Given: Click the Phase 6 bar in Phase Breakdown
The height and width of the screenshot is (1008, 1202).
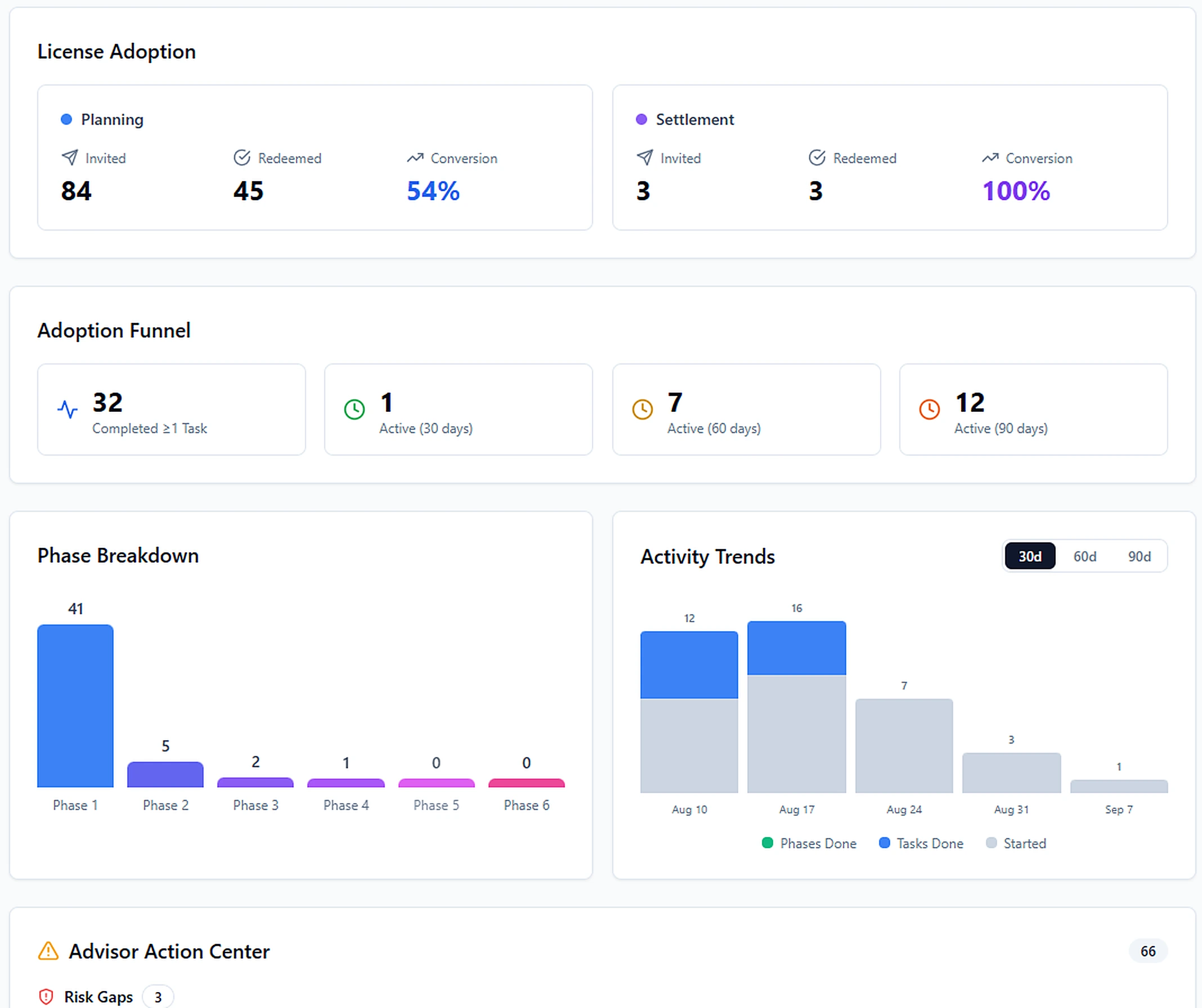Looking at the screenshot, I should coord(526,782).
